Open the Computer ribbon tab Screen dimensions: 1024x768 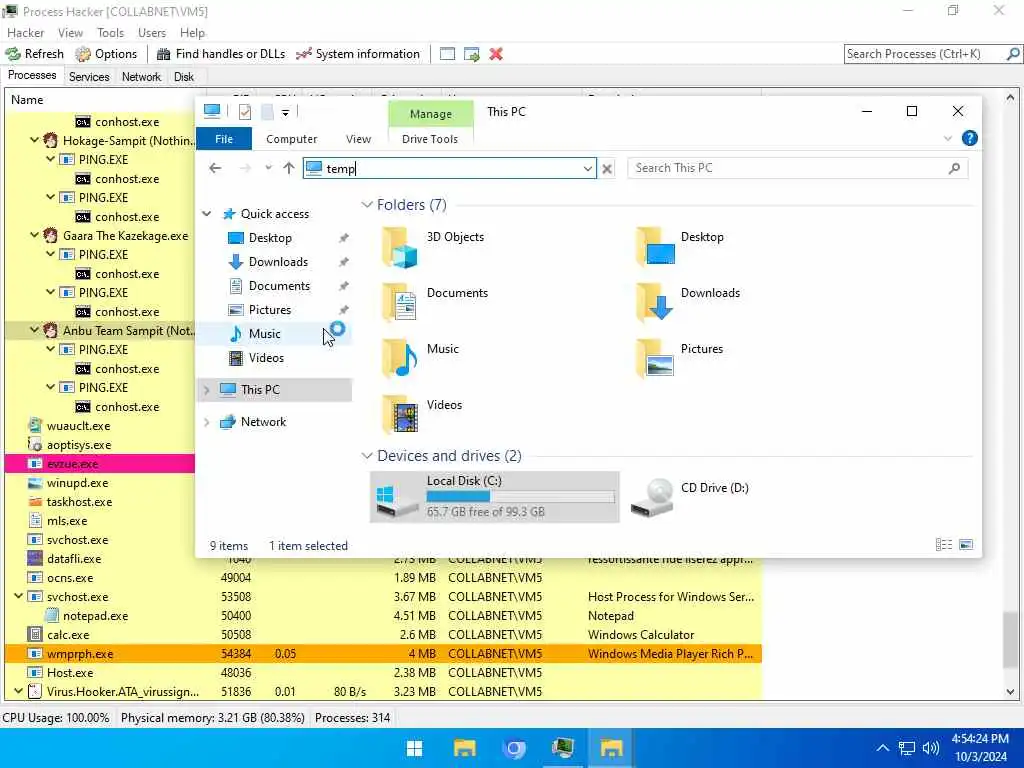click(291, 139)
